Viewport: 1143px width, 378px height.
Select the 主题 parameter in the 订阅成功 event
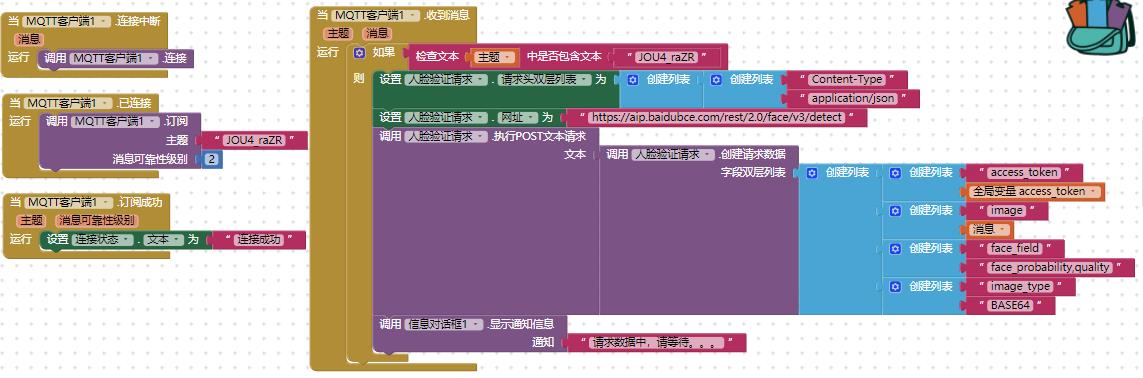(31, 220)
